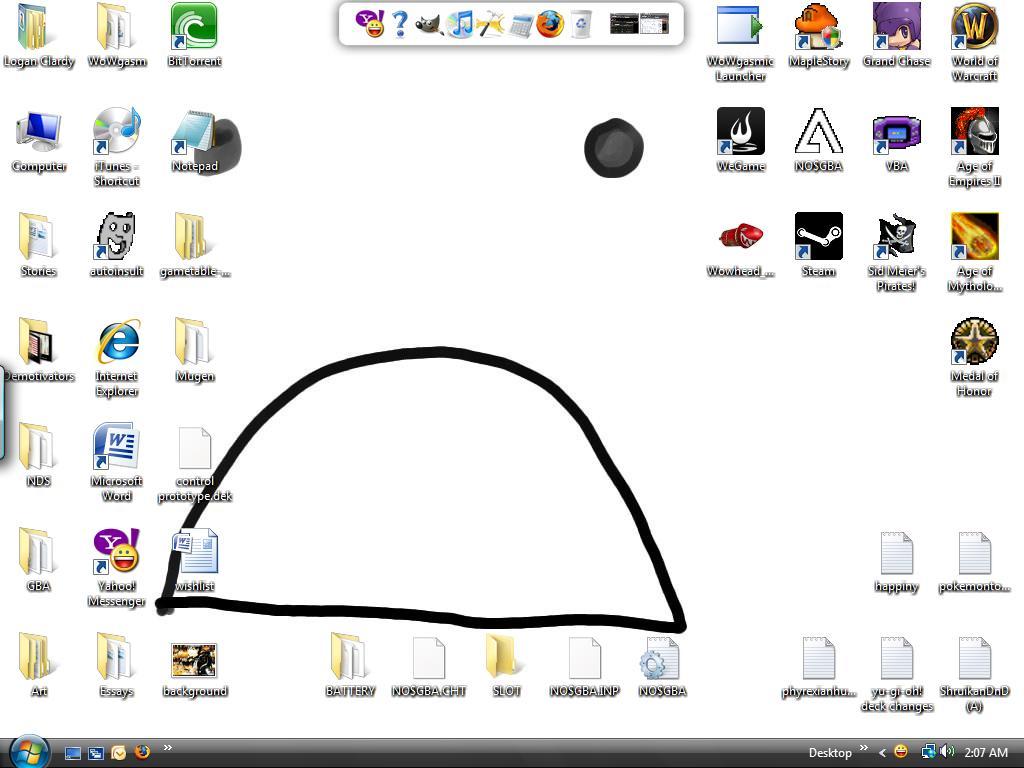
Task: Open the Logan Clardy folder
Action: click(x=39, y=36)
